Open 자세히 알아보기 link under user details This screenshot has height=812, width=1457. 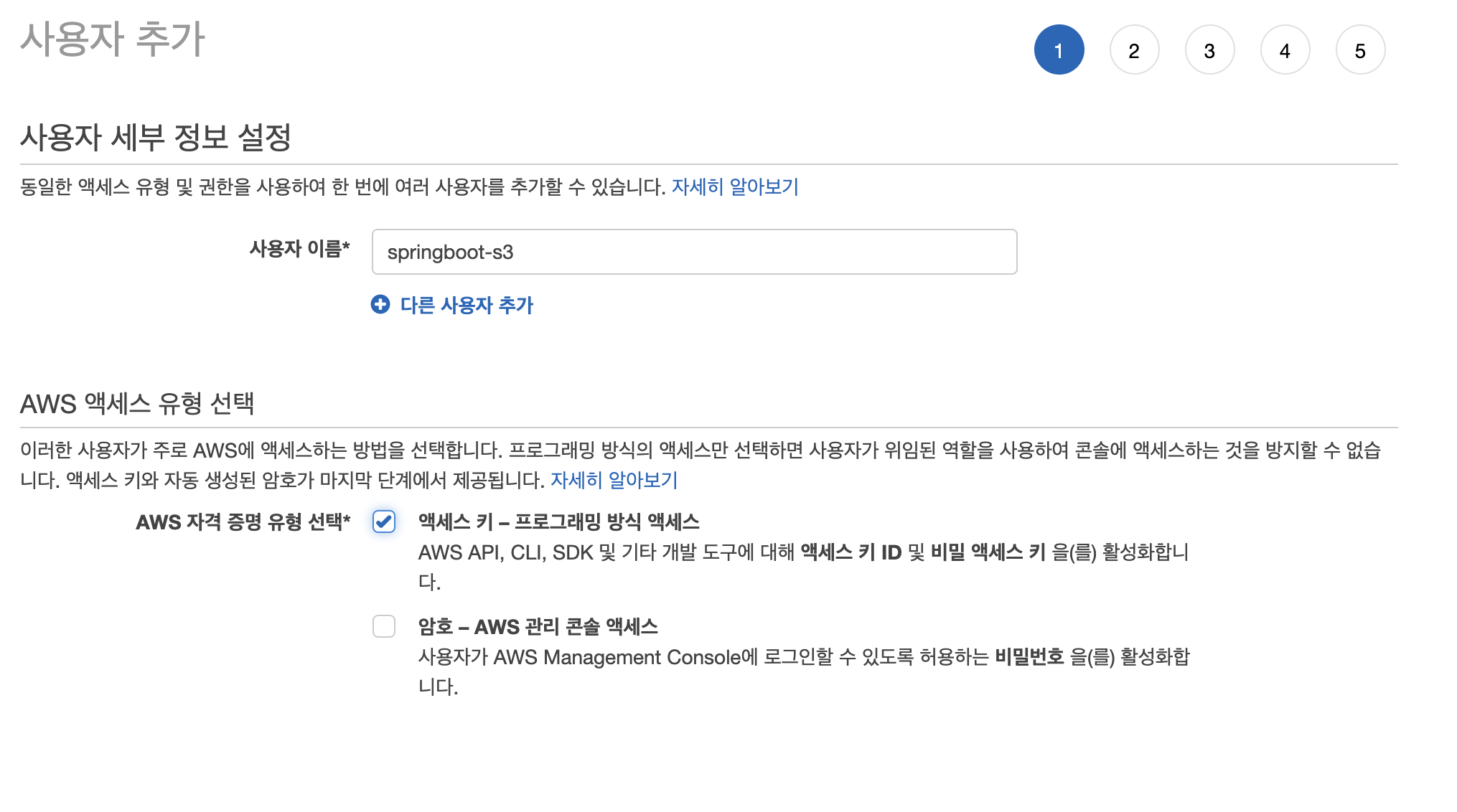coord(735,187)
